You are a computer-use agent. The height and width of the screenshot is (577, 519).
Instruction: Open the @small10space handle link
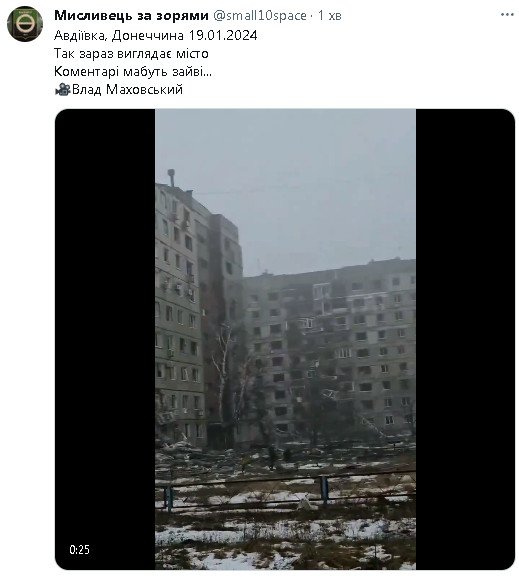pos(260,15)
